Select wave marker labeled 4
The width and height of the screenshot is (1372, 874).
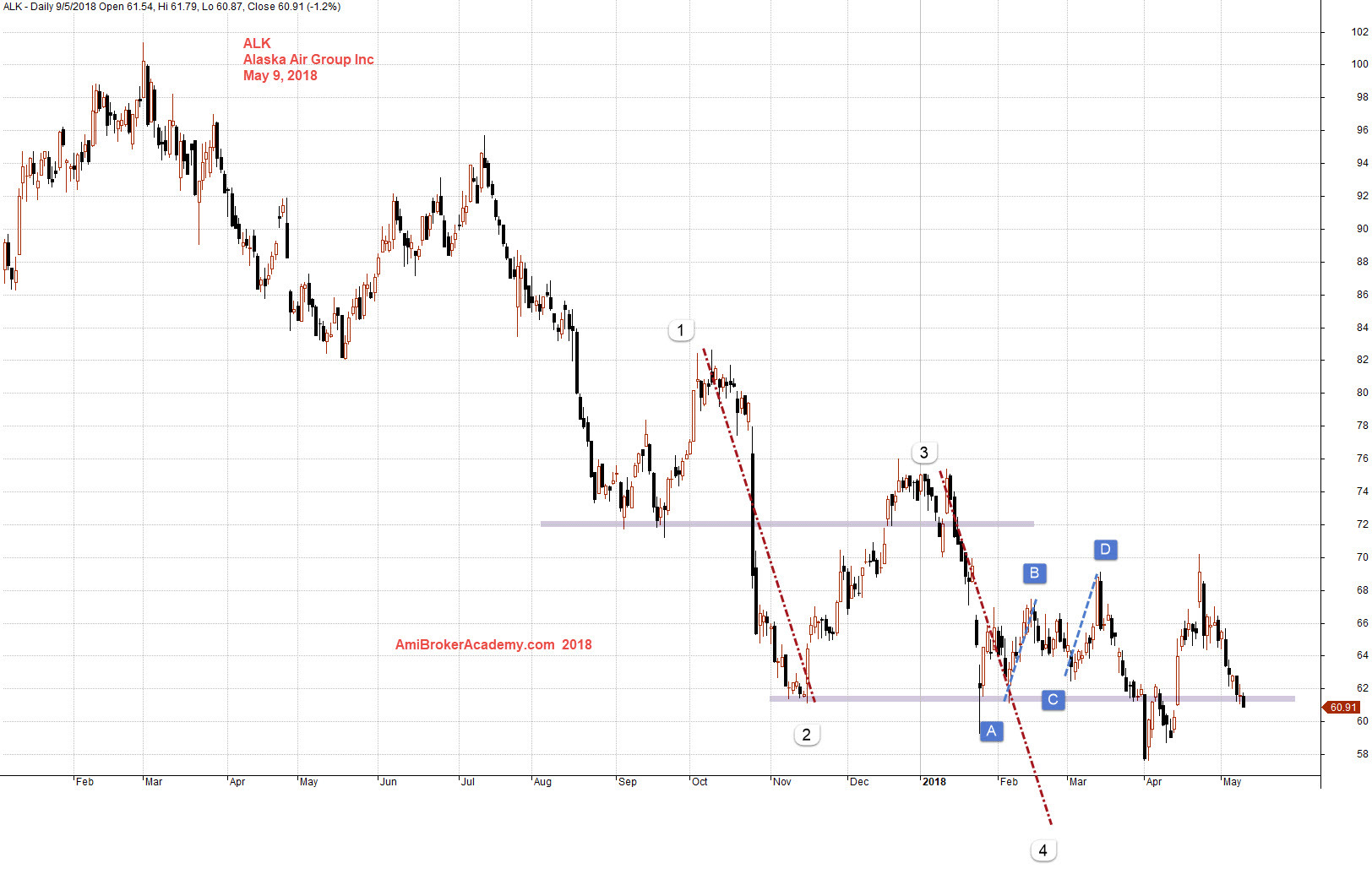point(1043,850)
